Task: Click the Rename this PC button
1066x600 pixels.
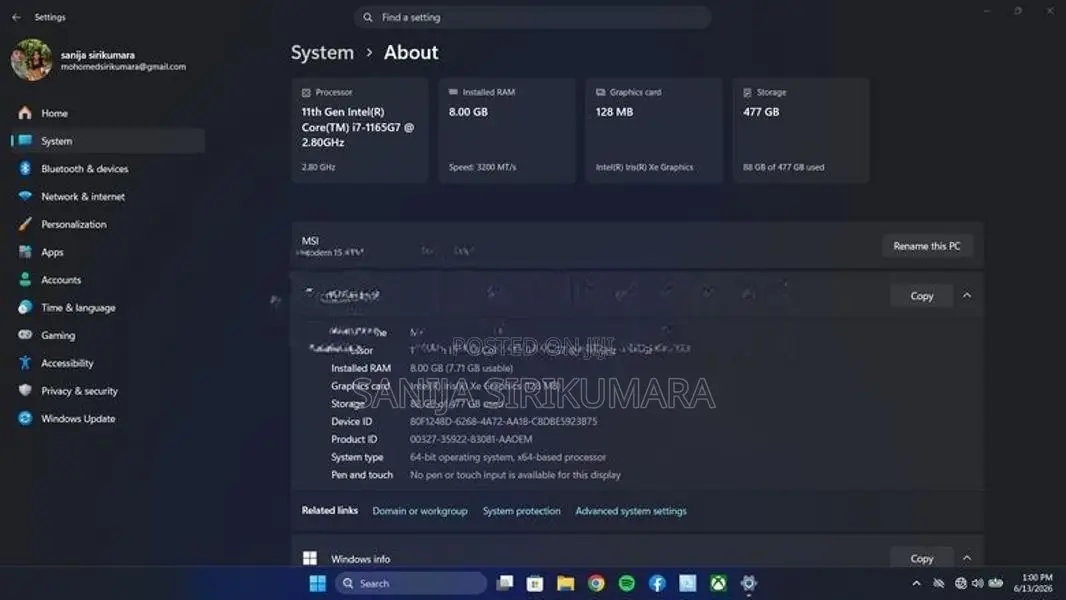Action: 927,246
